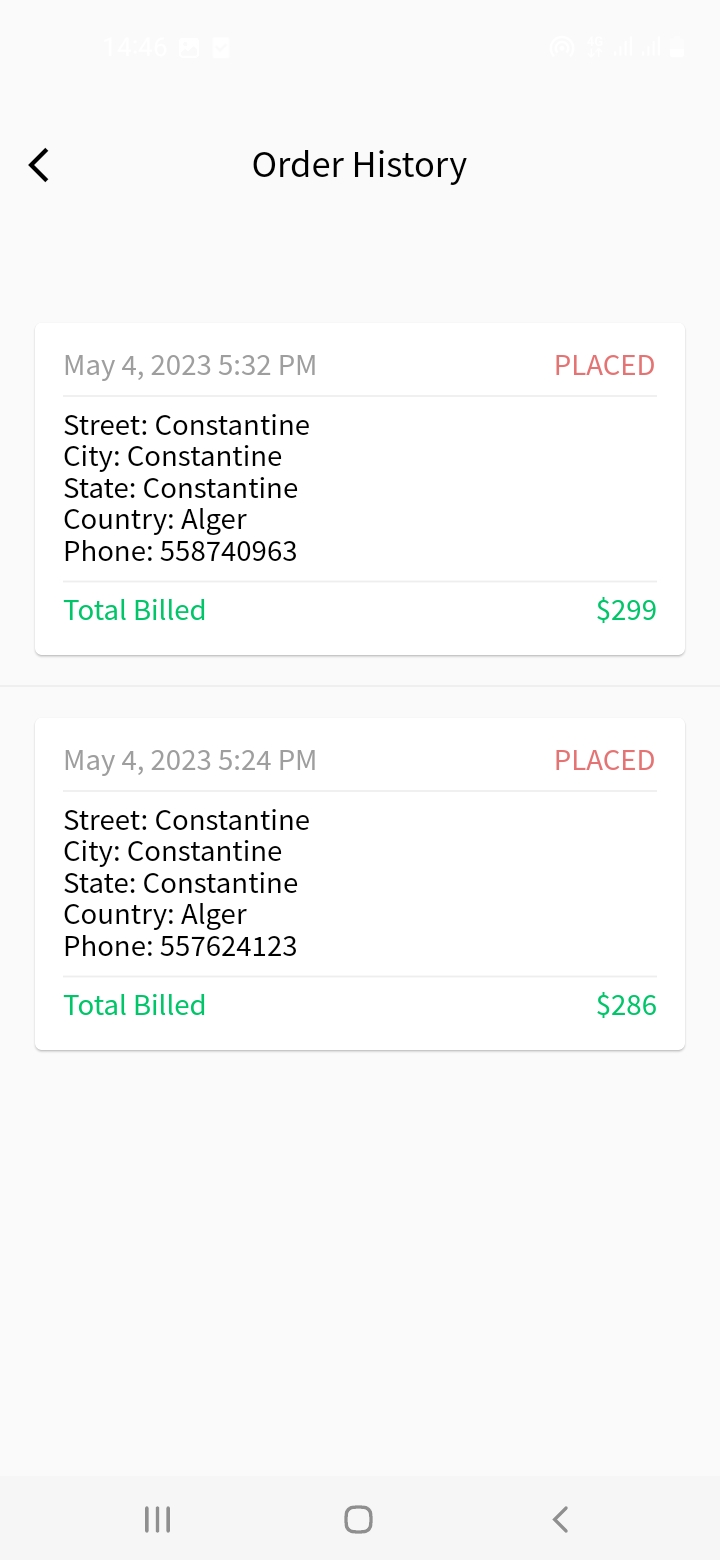The height and width of the screenshot is (1560, 720).
Task: Tap the Order History title
Action: coord(359,165)
